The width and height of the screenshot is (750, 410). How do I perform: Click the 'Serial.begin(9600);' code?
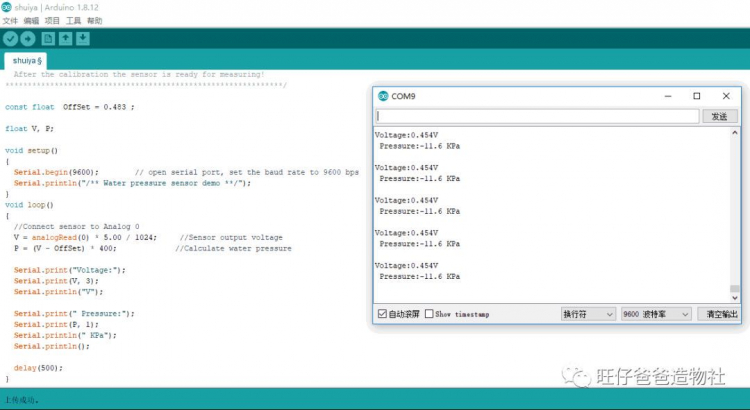point(56,172)
